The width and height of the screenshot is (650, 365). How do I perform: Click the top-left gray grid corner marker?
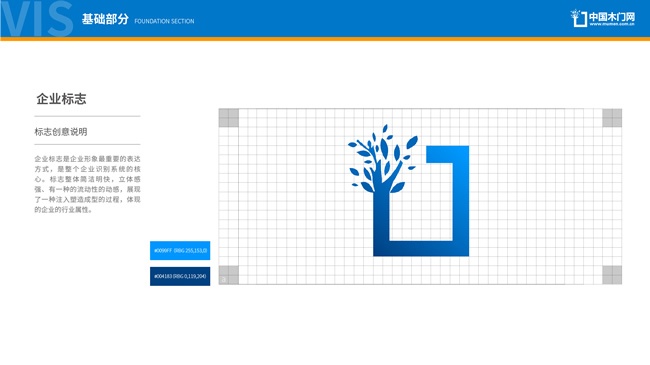pos(228,118)
